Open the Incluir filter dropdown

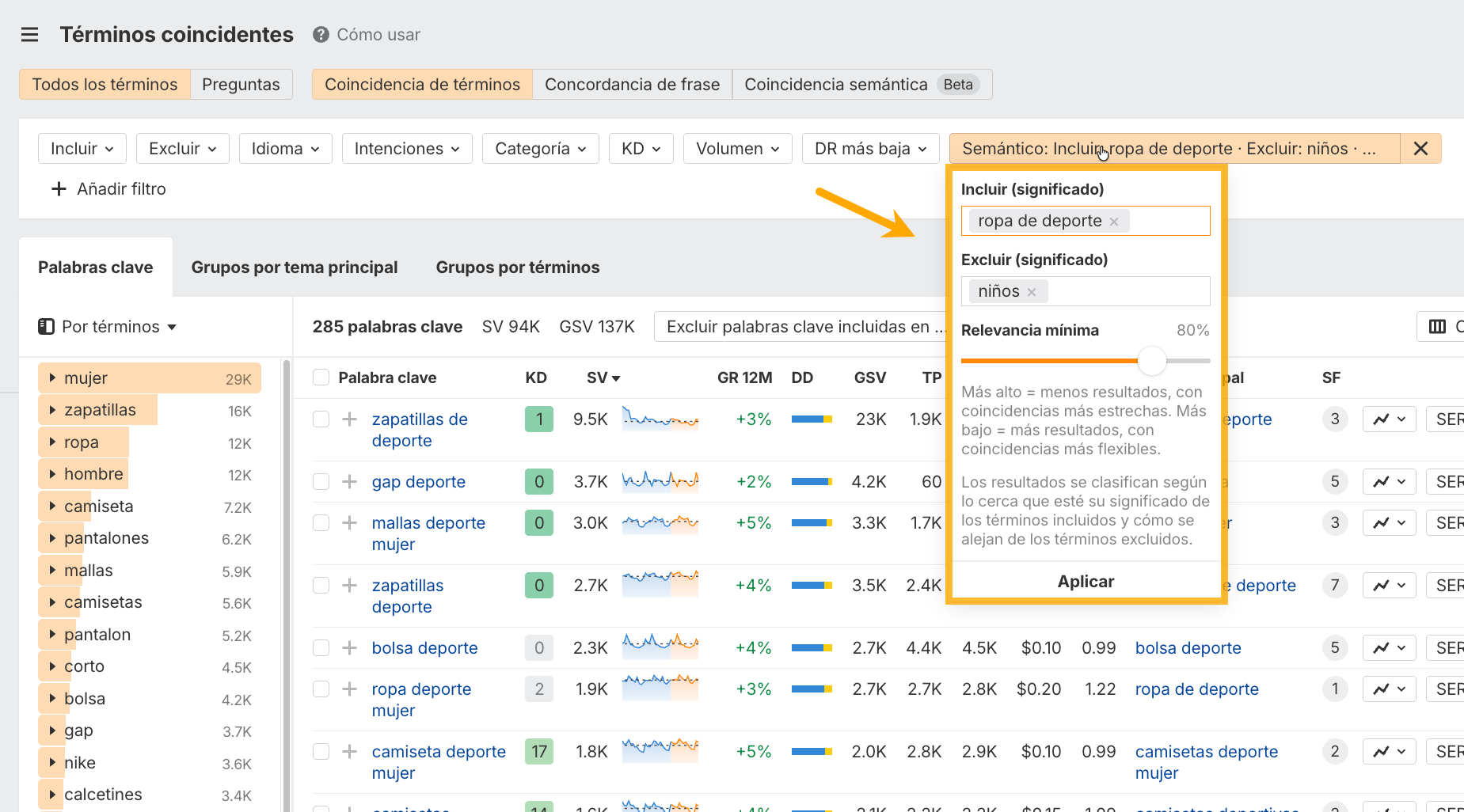pos(82,149)
